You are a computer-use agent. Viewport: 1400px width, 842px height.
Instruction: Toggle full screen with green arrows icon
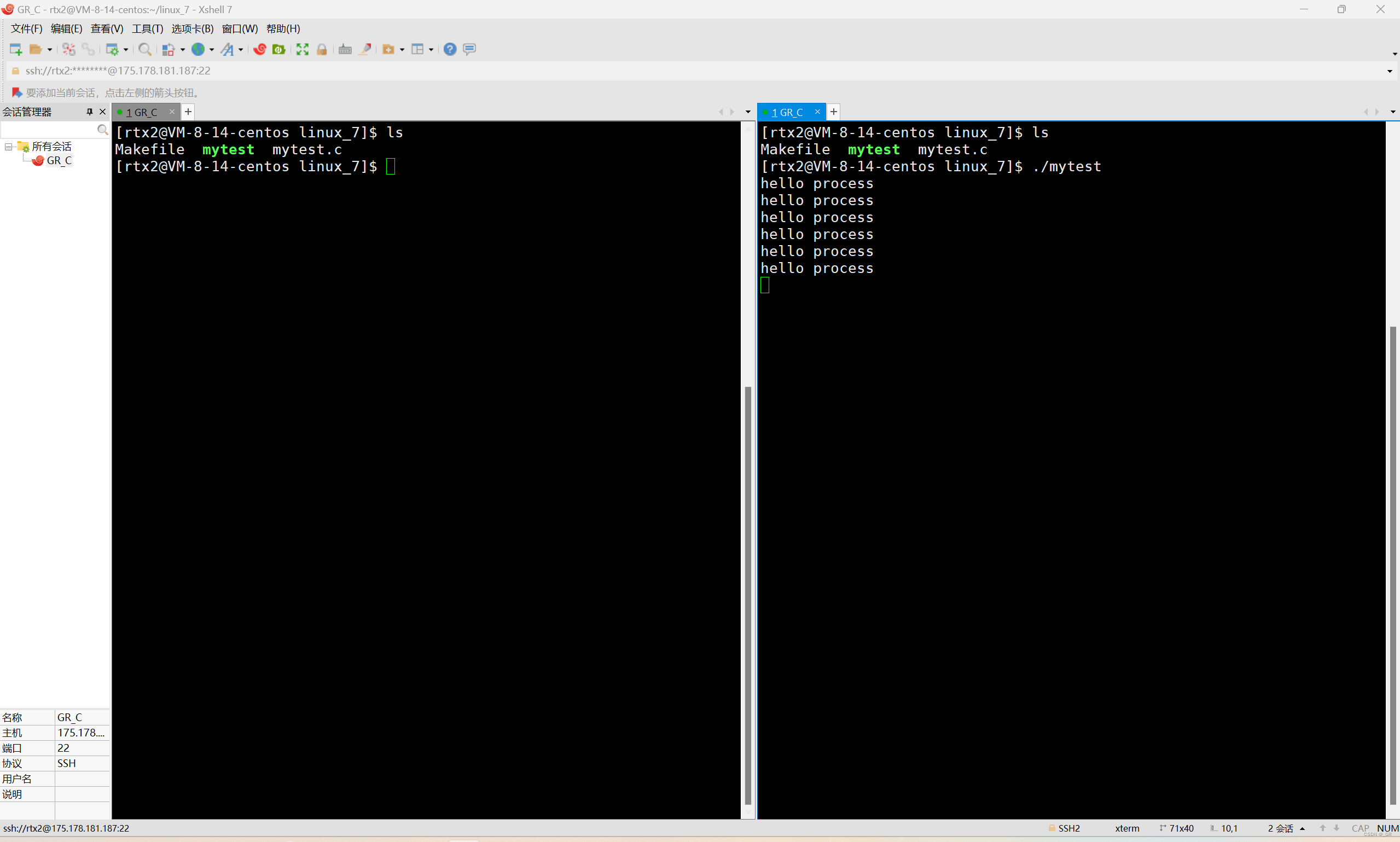point(303,49)
